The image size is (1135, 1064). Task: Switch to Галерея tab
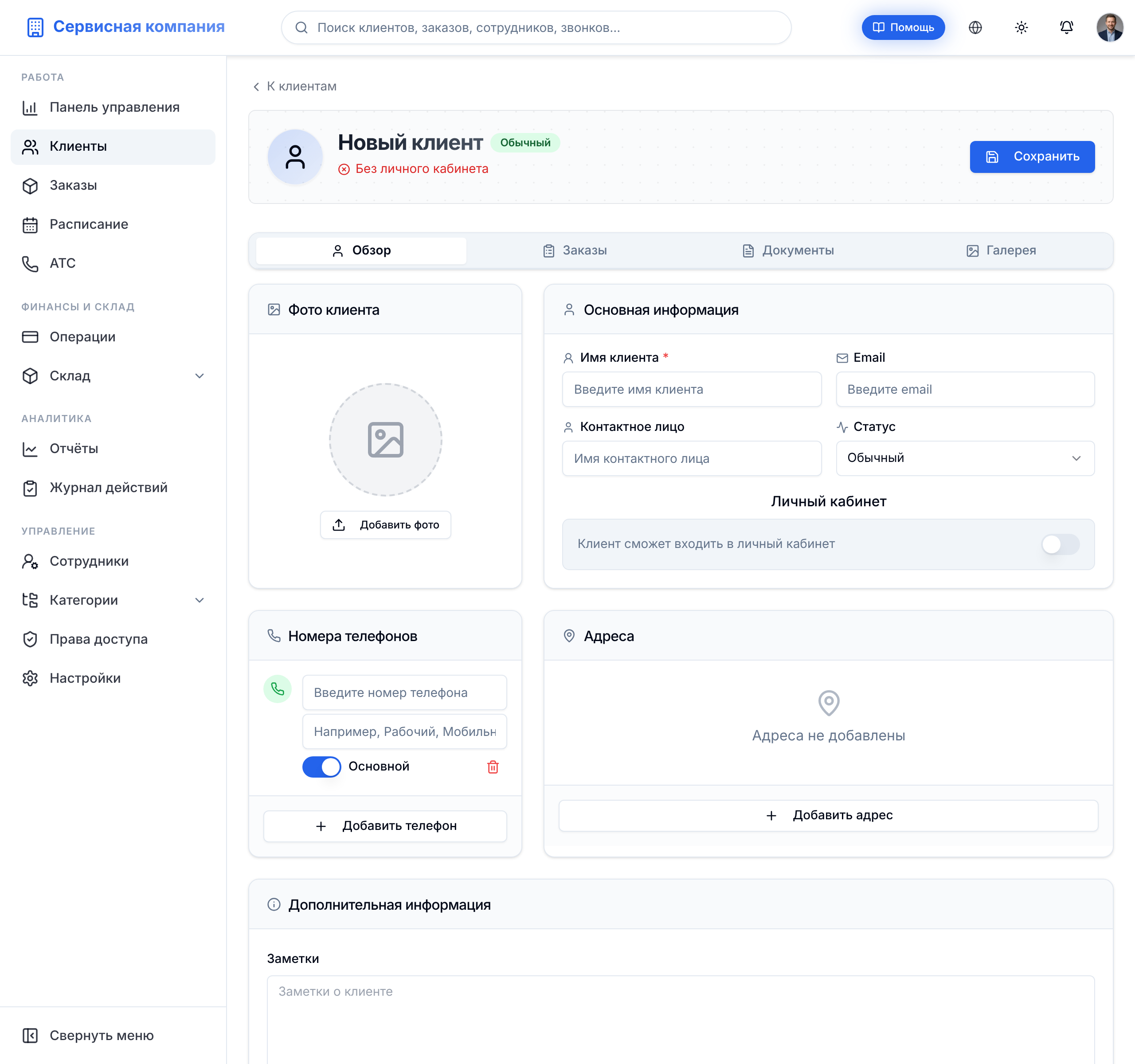click(x=1001, y=250)
